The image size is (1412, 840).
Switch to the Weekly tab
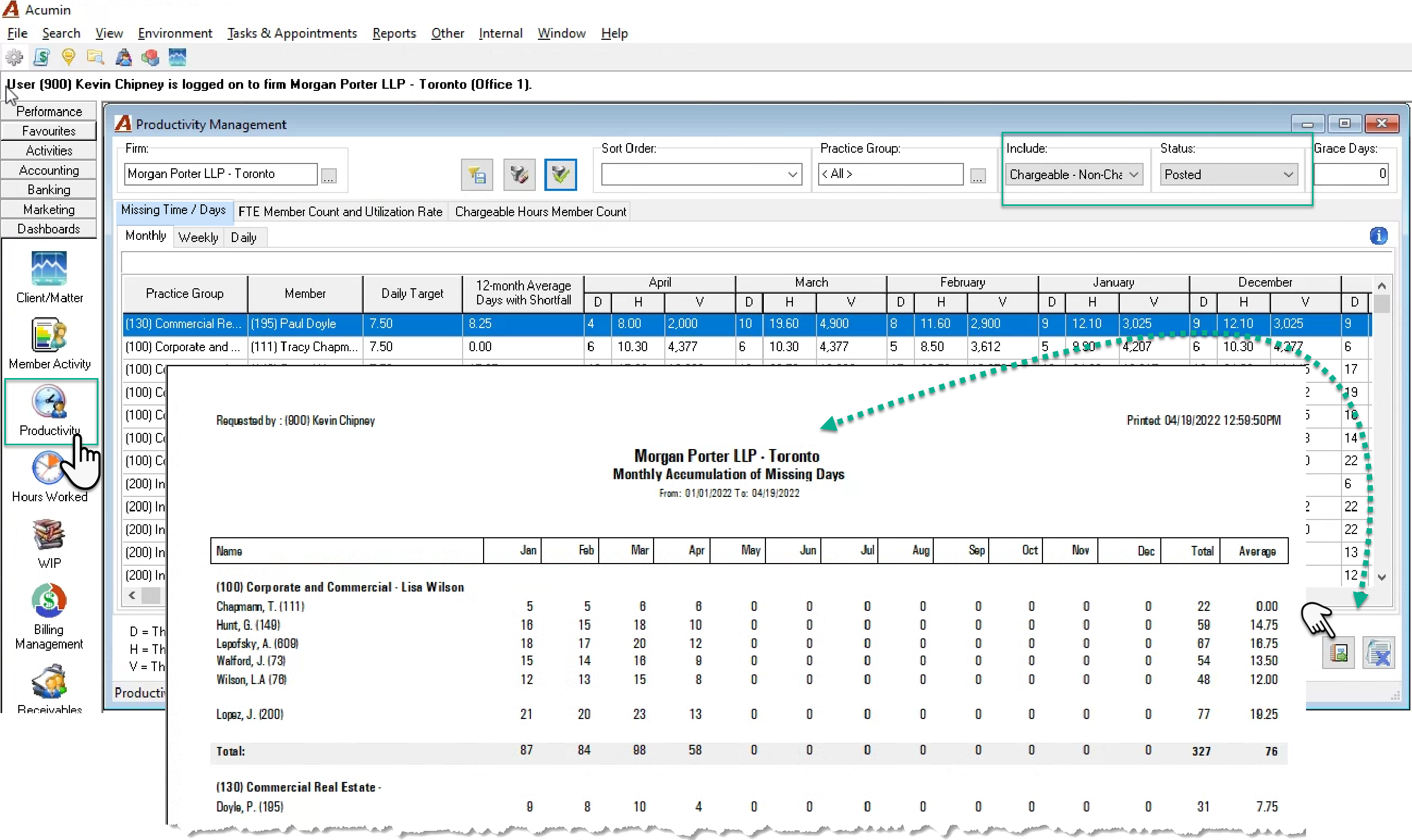click(x=198, y=237)
